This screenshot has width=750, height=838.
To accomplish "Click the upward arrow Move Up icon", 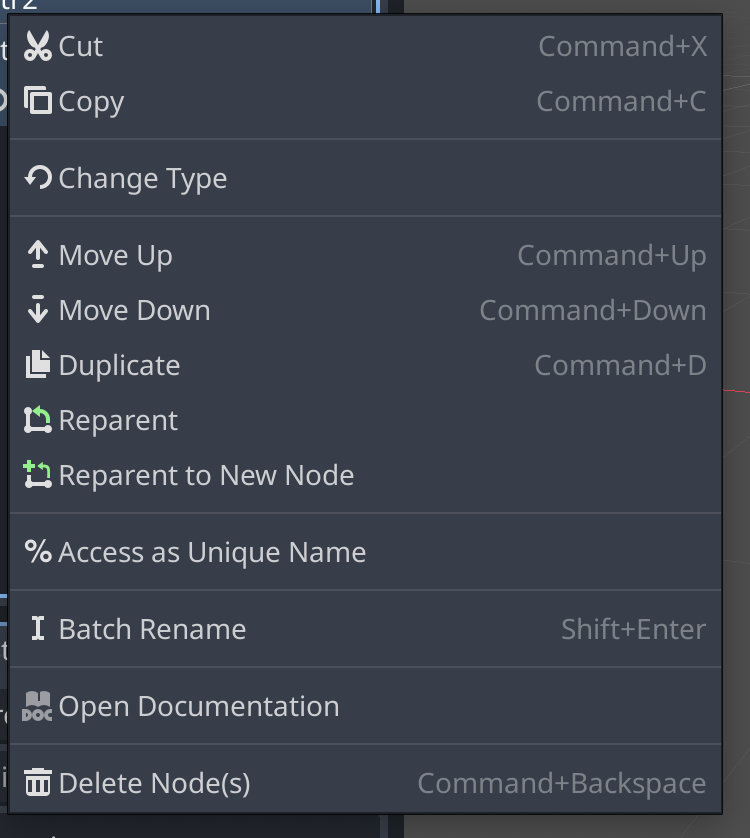I will 37,255.
